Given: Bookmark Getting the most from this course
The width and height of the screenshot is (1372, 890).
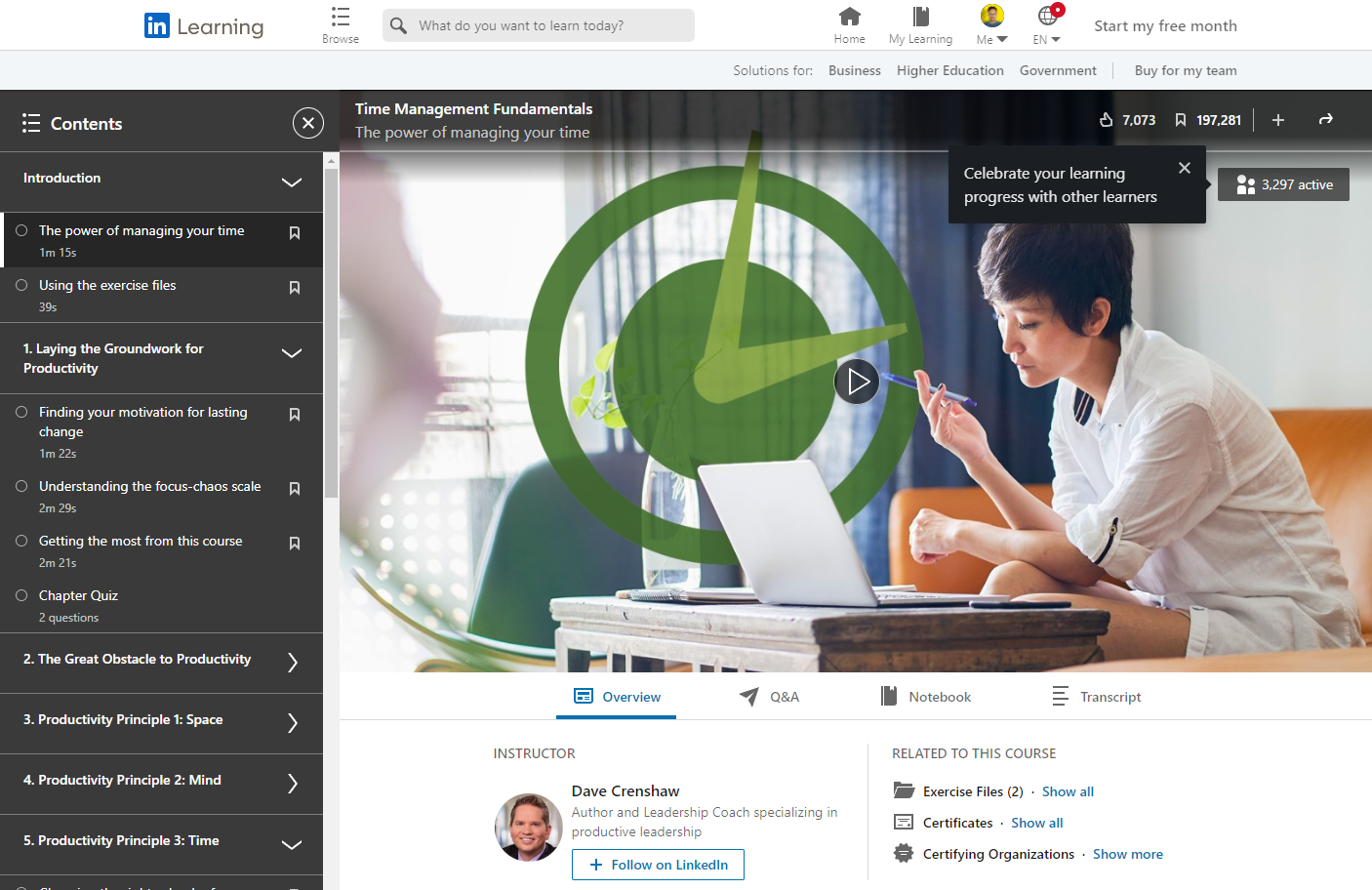Looking at the screenshot, I should (295, 544).
